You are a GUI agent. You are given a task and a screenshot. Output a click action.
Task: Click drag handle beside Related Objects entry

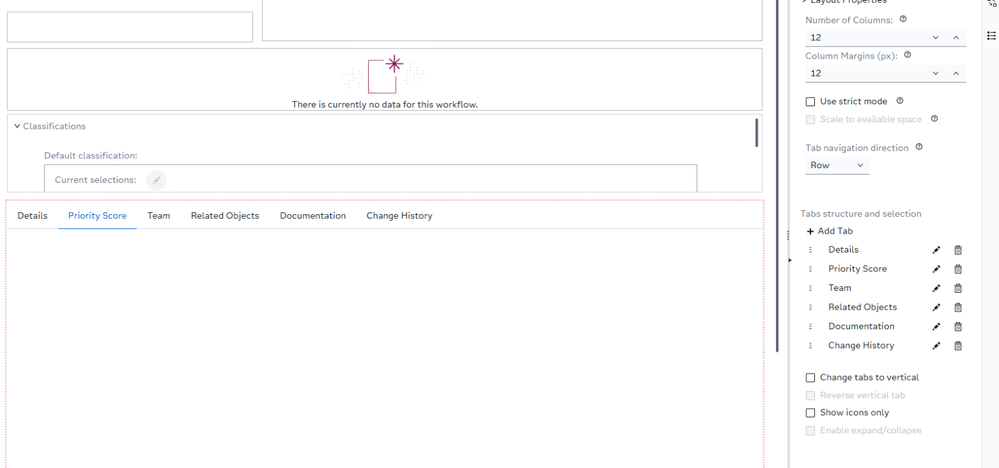[x=810, y=308]
